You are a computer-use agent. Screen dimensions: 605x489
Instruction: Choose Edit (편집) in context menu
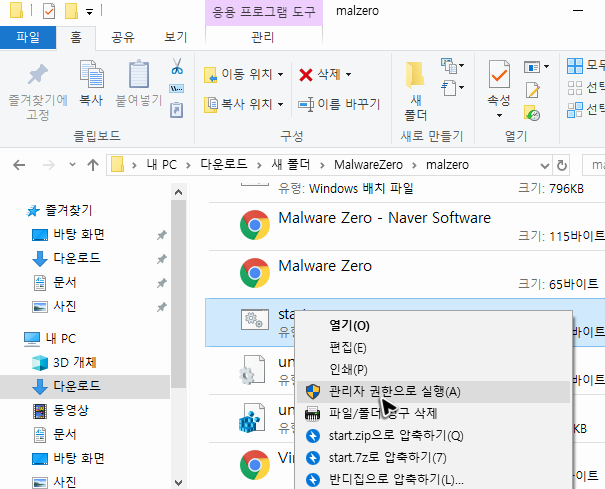433,348
